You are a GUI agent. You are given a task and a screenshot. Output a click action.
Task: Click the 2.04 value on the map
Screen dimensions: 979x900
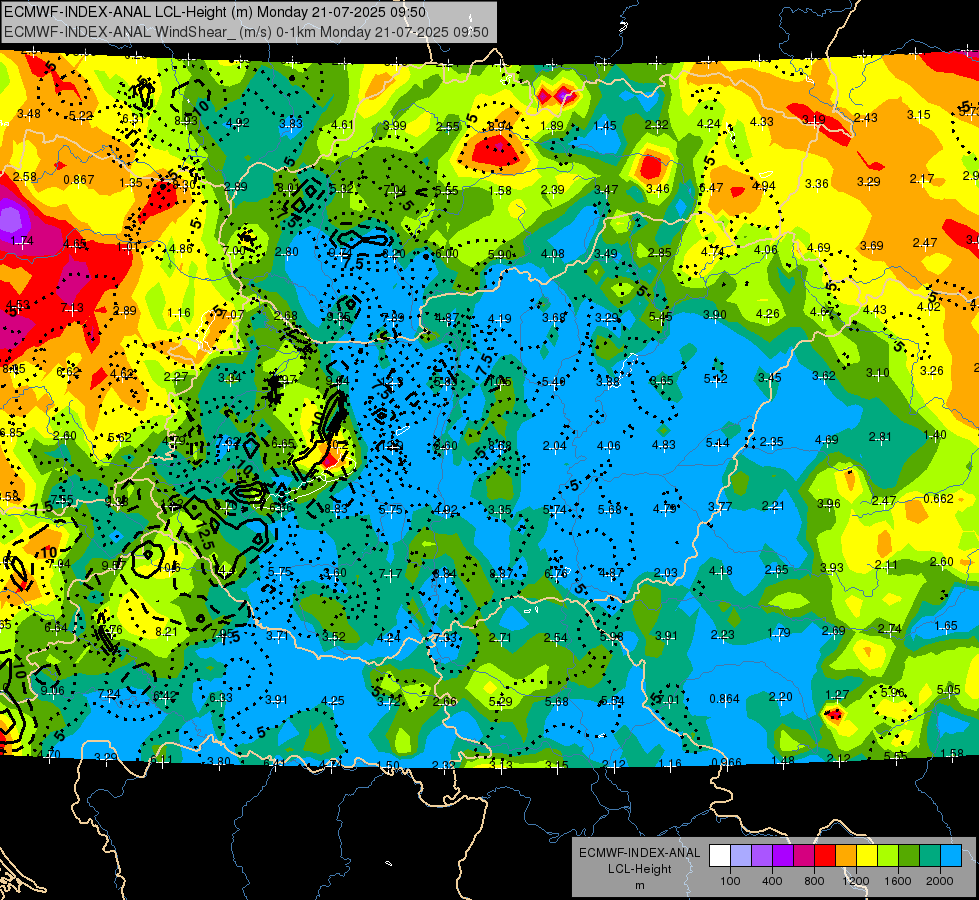point(554,445)
